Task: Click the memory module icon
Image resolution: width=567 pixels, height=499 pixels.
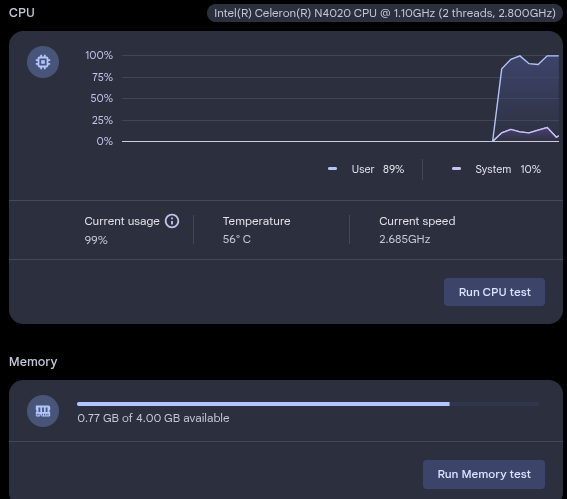Action: (x=43, y=411)
